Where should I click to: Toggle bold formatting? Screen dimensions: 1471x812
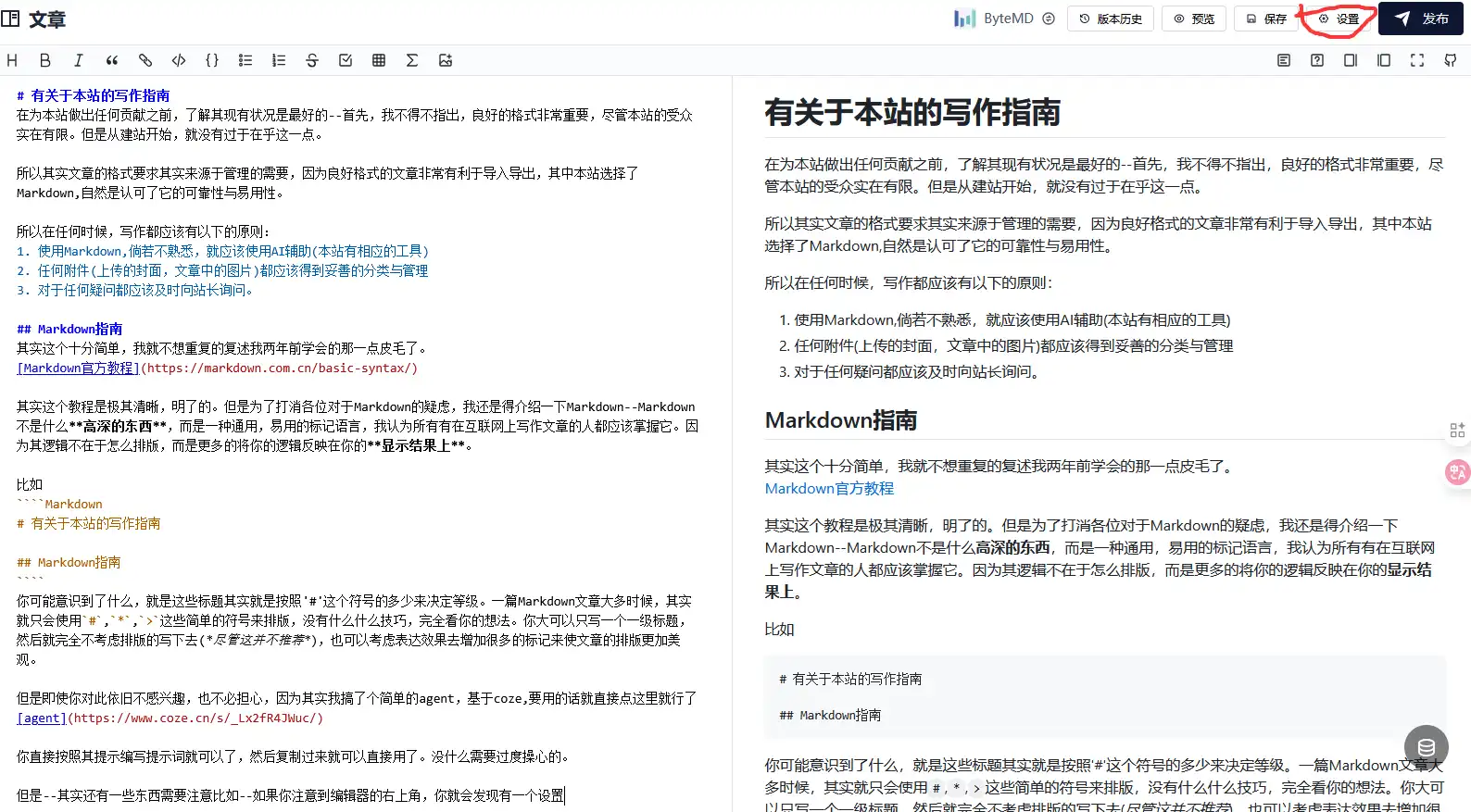45,60
